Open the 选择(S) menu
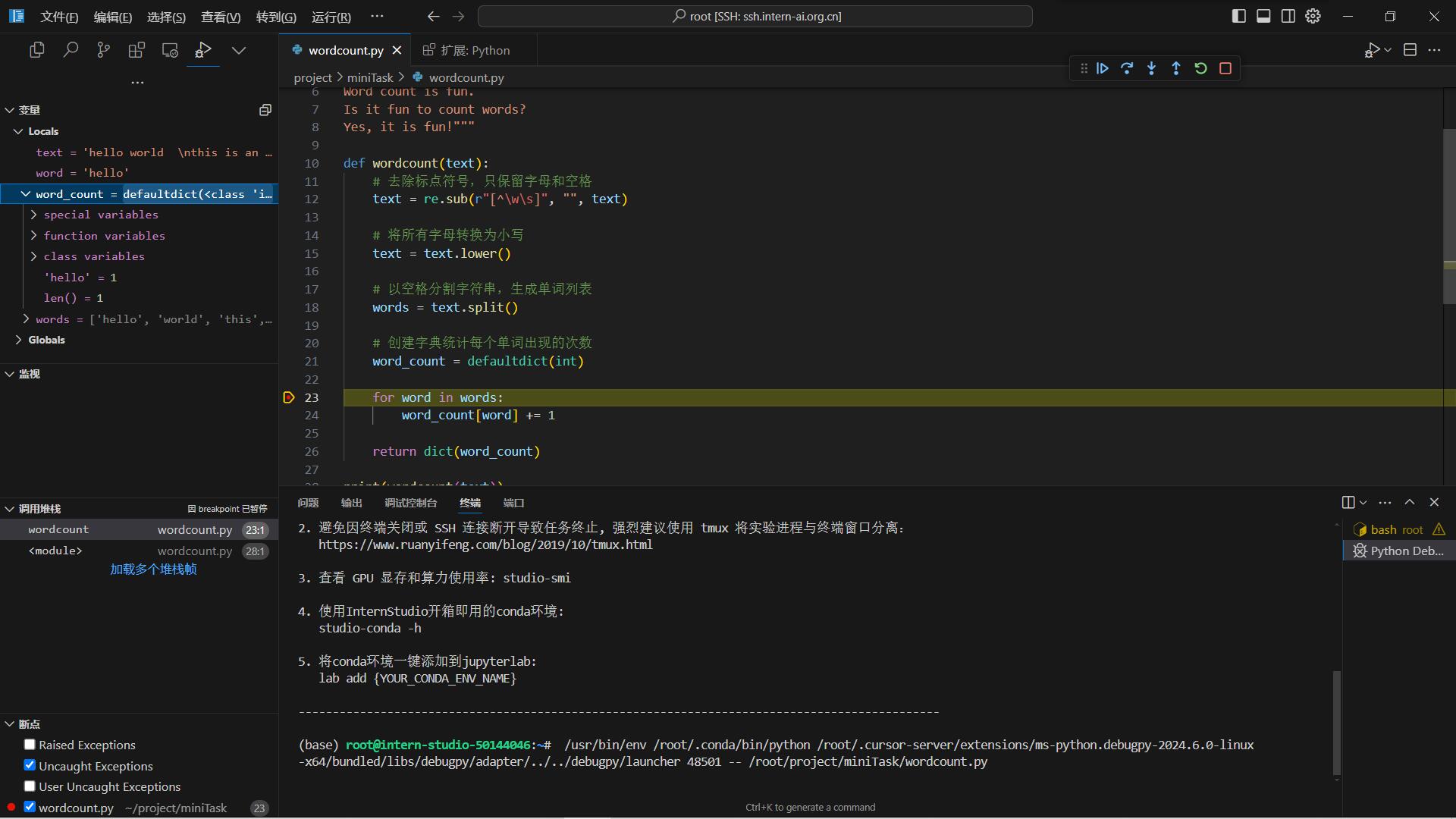This screenshot has width=1456, height=819. 166,17
